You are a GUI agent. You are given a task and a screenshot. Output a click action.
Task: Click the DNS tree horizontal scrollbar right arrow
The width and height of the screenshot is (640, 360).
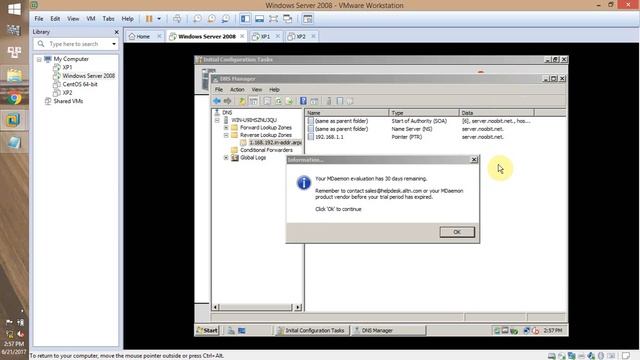tap(298, 307)
